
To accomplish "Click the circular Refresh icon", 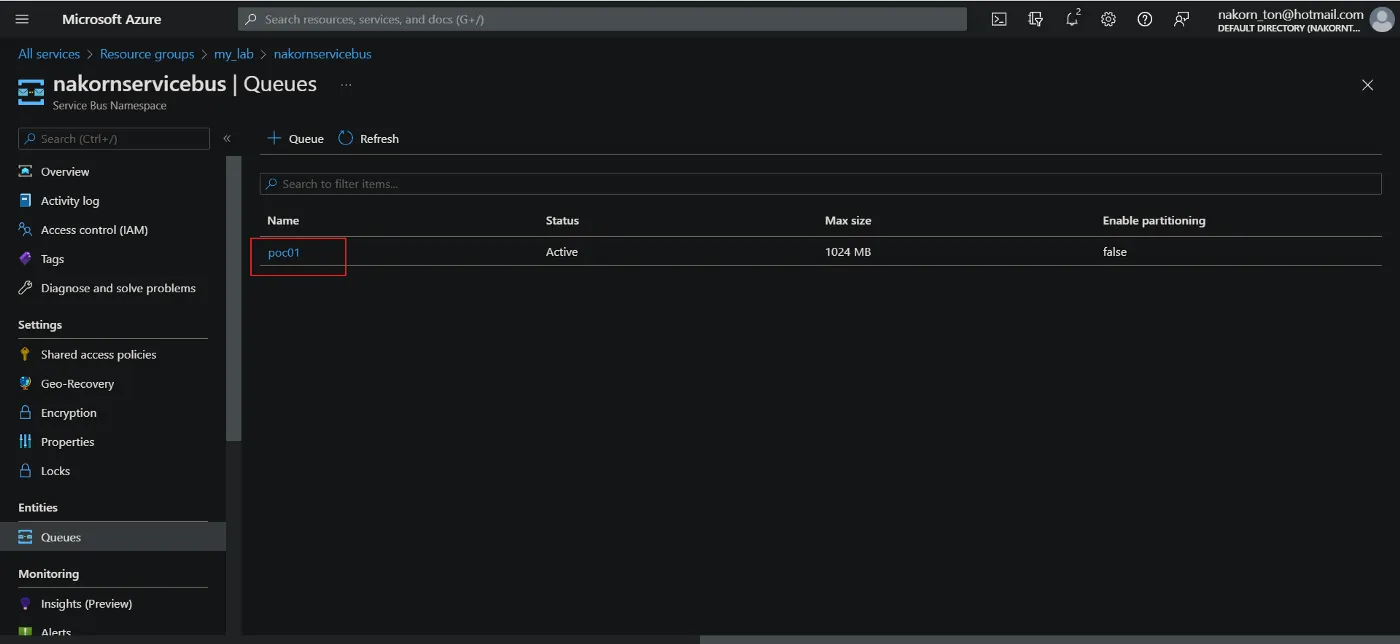I will point(346,138).
